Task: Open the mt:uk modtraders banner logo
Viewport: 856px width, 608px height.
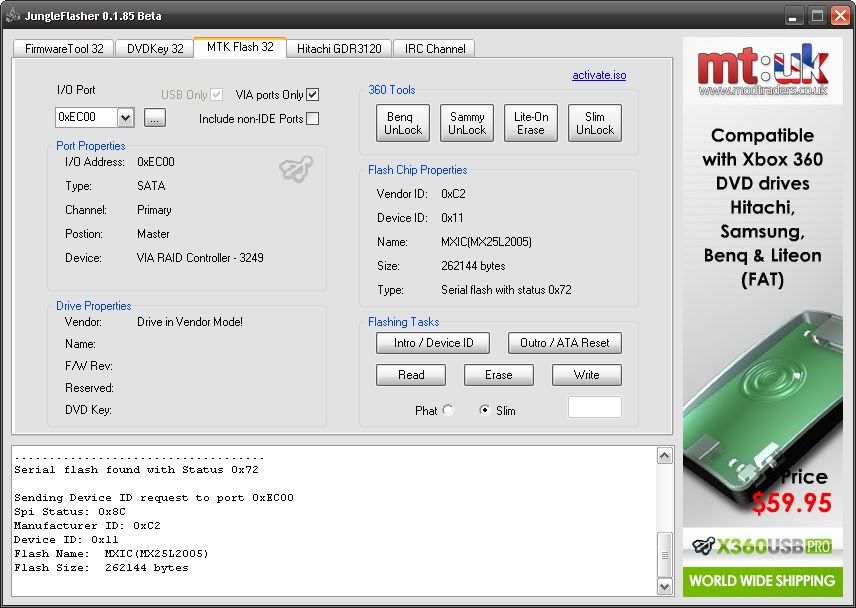Action: [763, 71]
